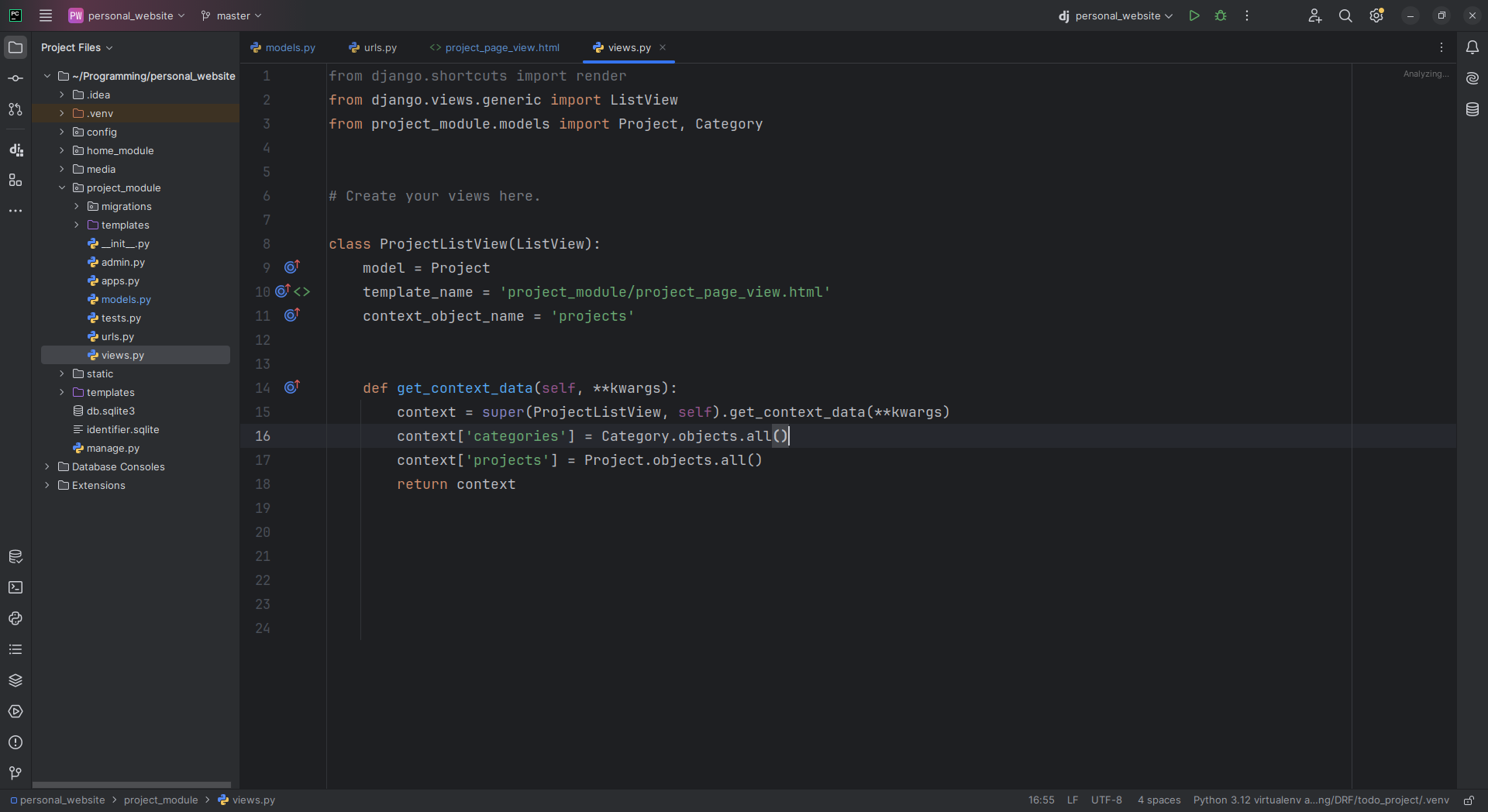1488x812 pixels.
Task: Toggle read-only lock in status bar
Action: [x=1469, y=800]
